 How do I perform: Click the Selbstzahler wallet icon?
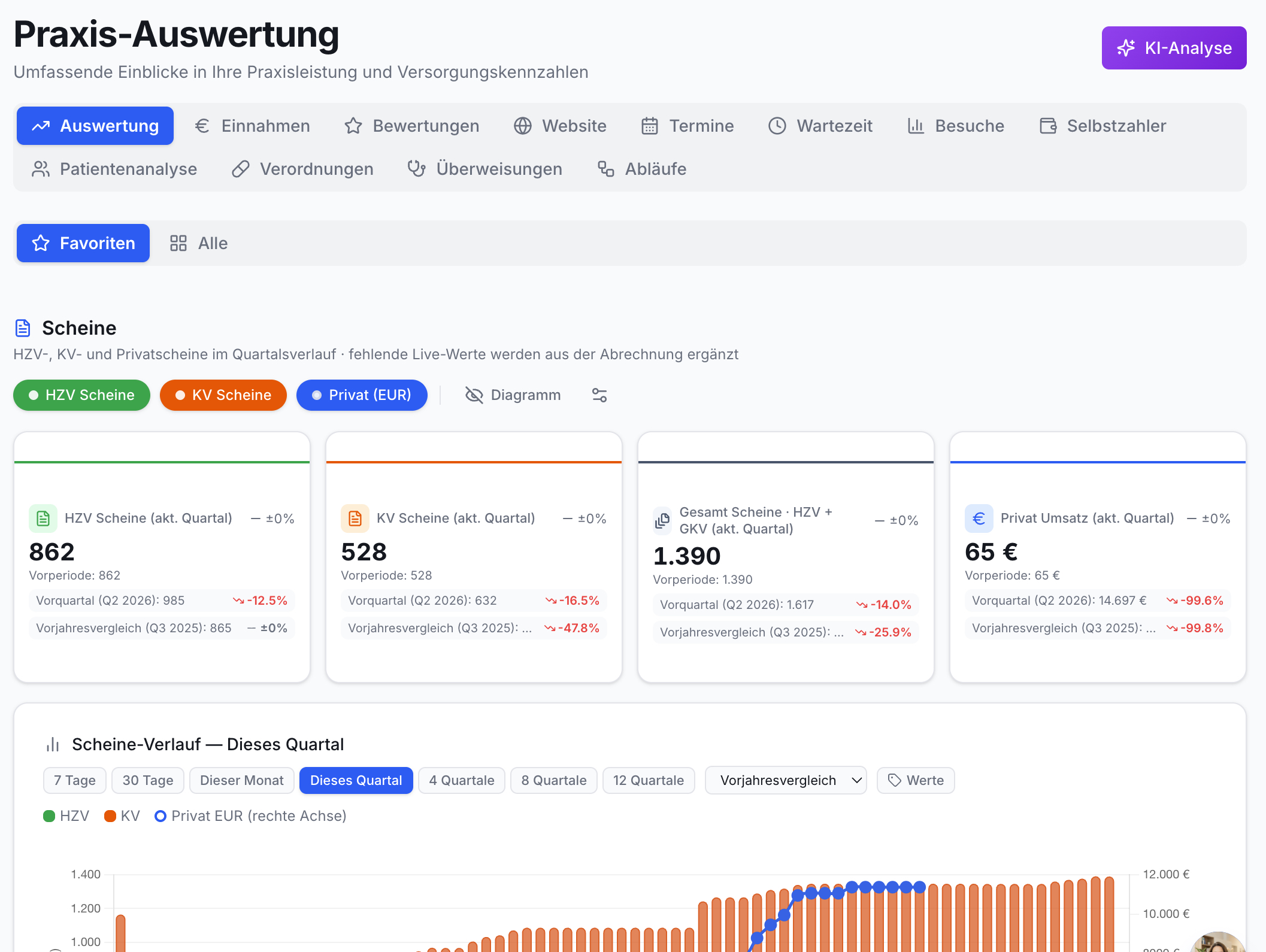pyautogui.click(x=1048, y=126)
